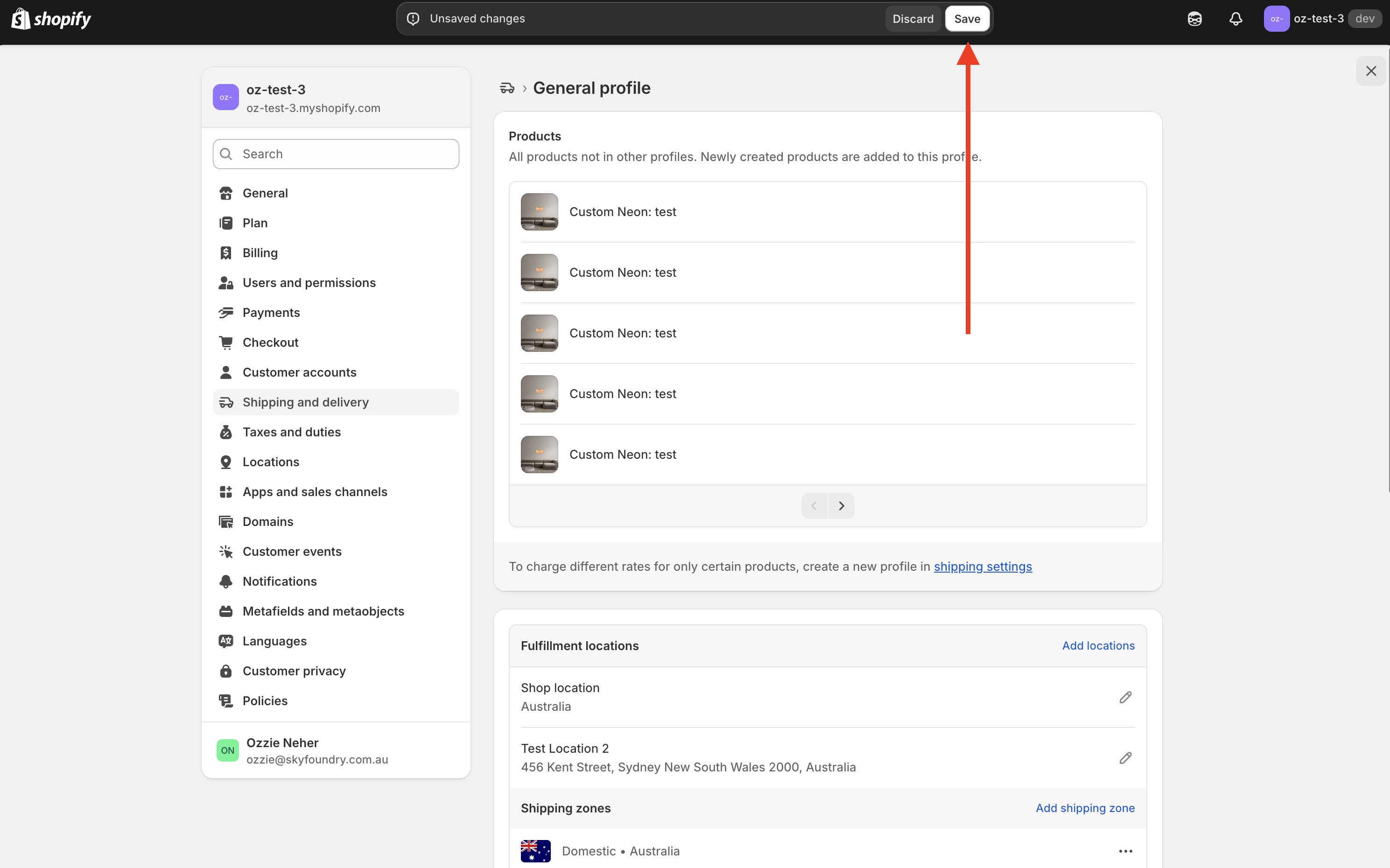Click Add shipping zone link
Image resolution: width=1390 pixels, height=868 pixels.
tap(1085, 808)
